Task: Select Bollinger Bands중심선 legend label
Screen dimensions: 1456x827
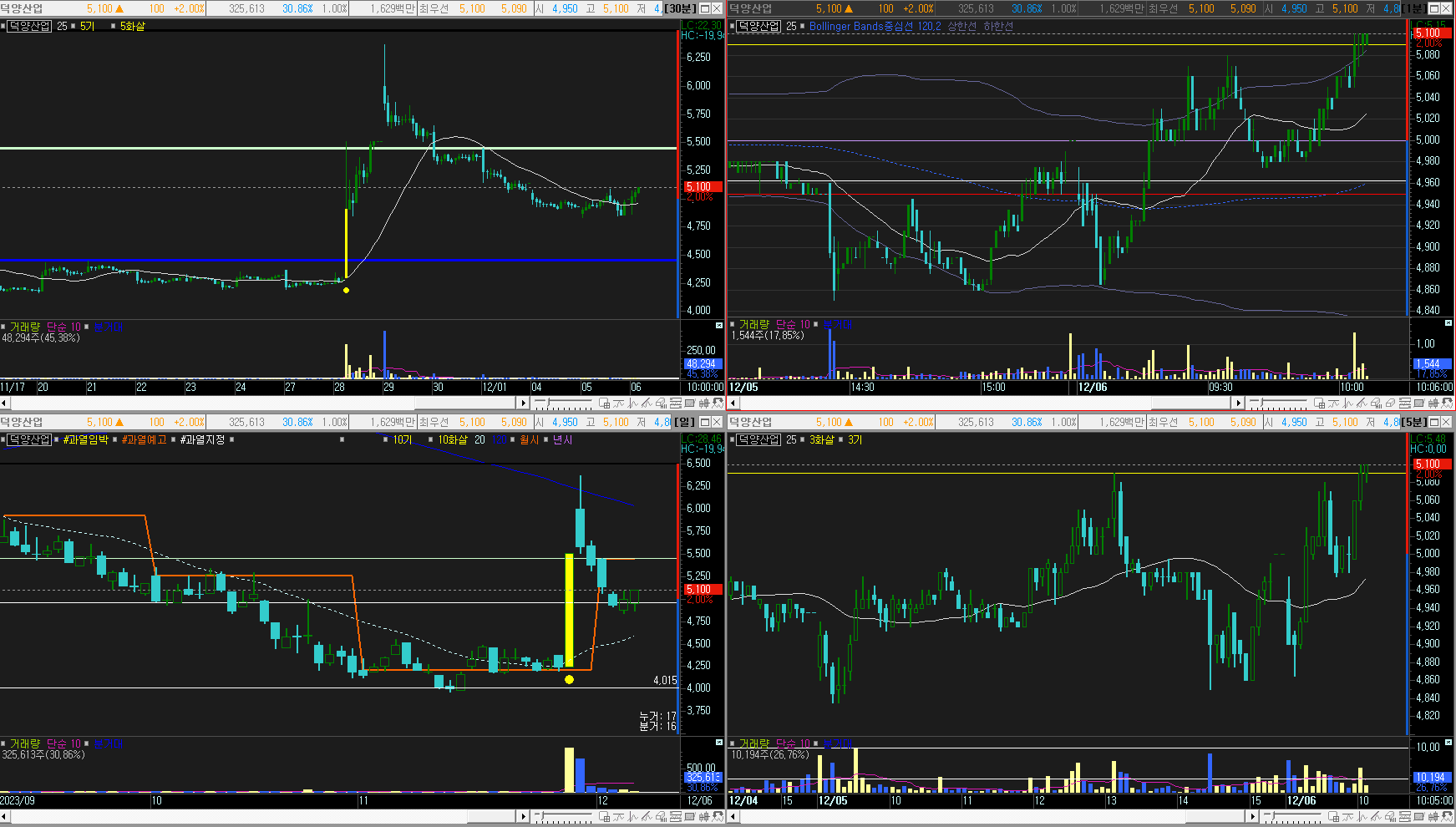Action: tap(861, 26)
